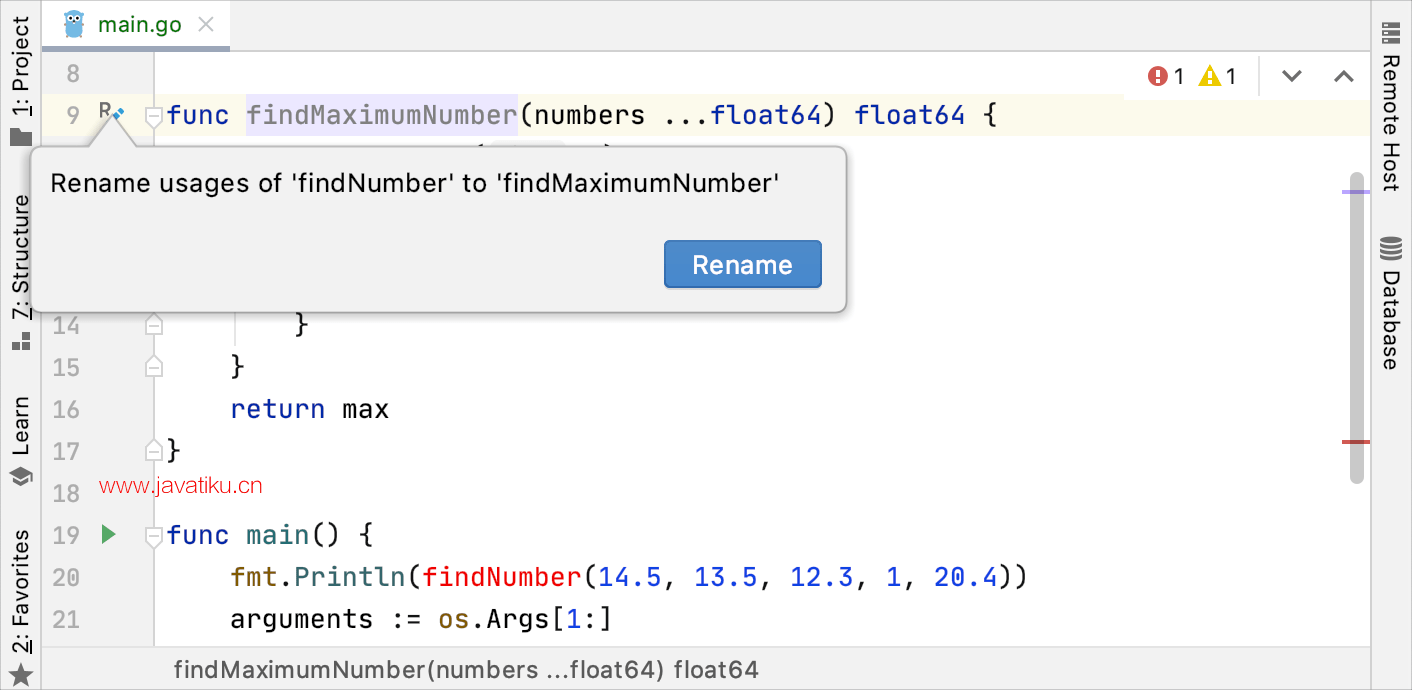1412x690 pixels.
Task: Collapse the main function fold marker
Action: 153,536
